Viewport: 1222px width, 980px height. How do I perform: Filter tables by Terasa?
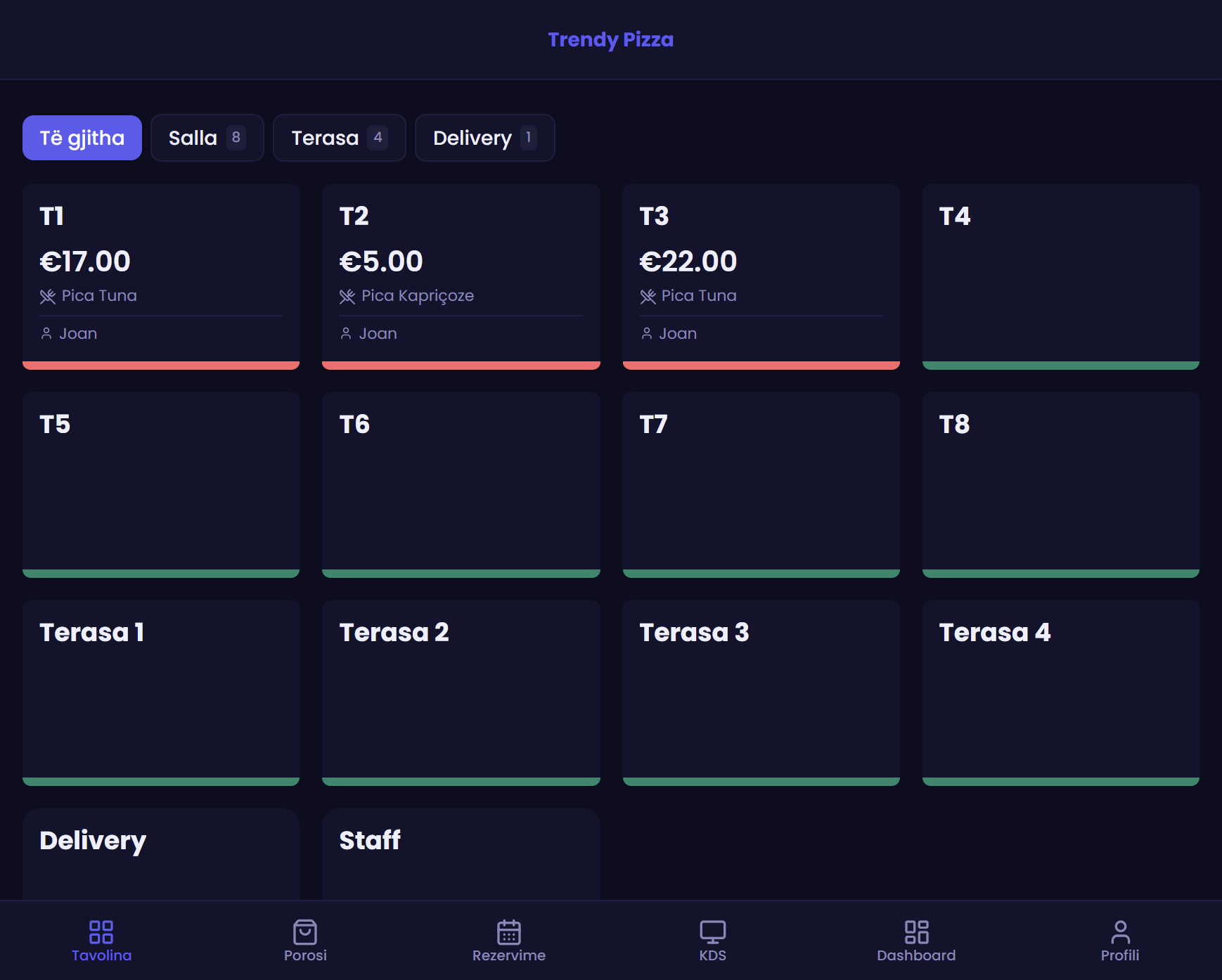tap(339, 138)
